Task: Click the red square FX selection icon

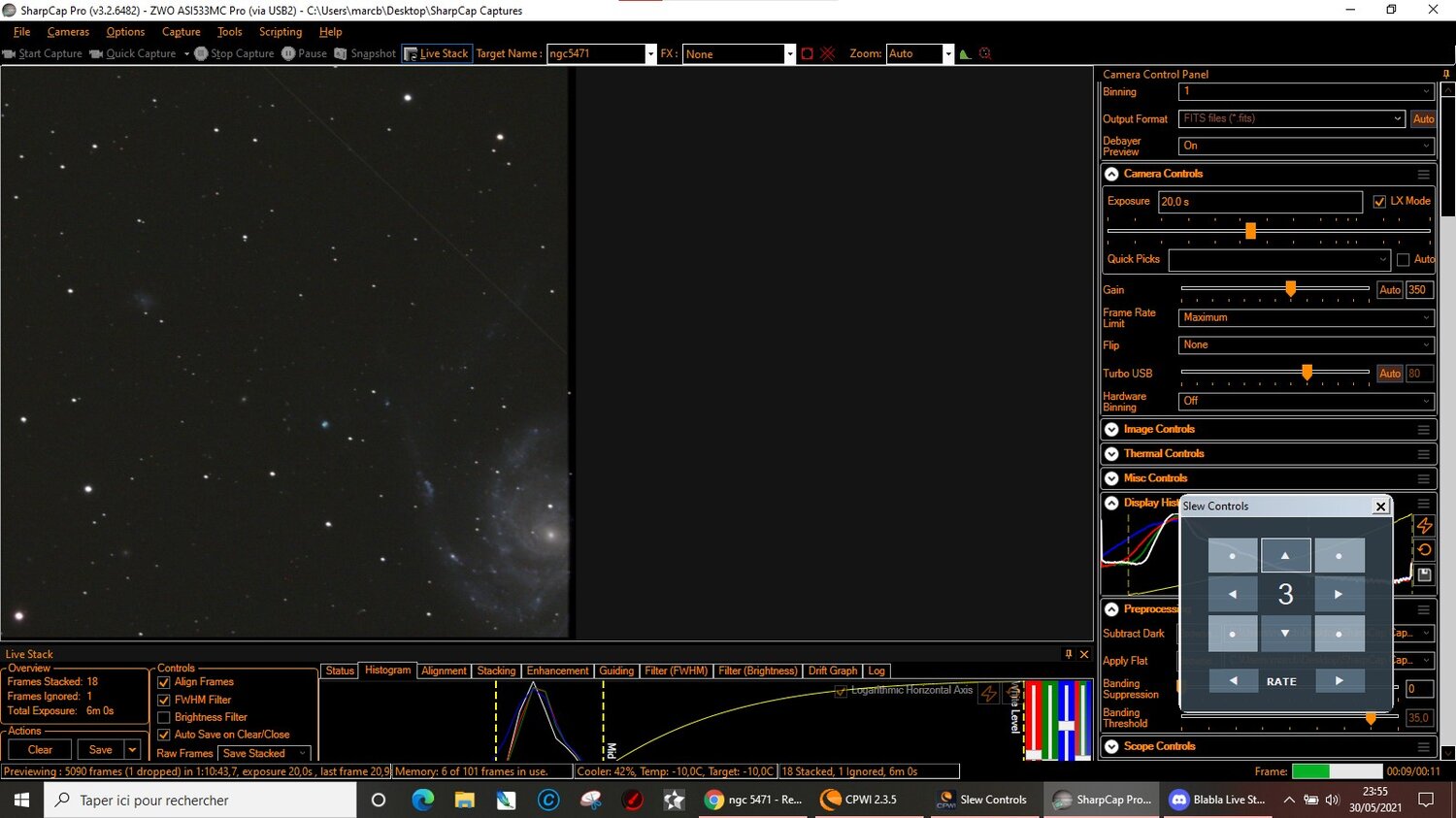Action: pos(807,53)
